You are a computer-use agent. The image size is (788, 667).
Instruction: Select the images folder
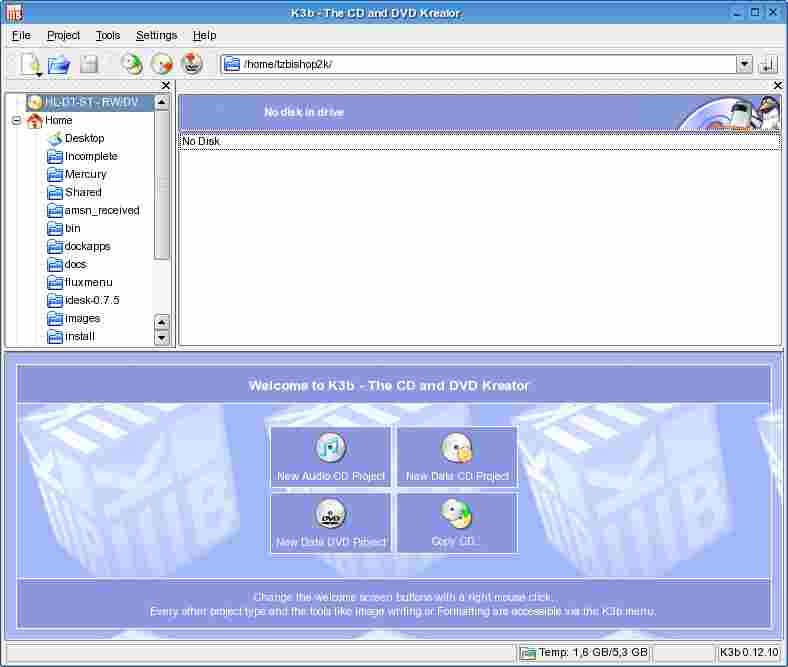74,318
